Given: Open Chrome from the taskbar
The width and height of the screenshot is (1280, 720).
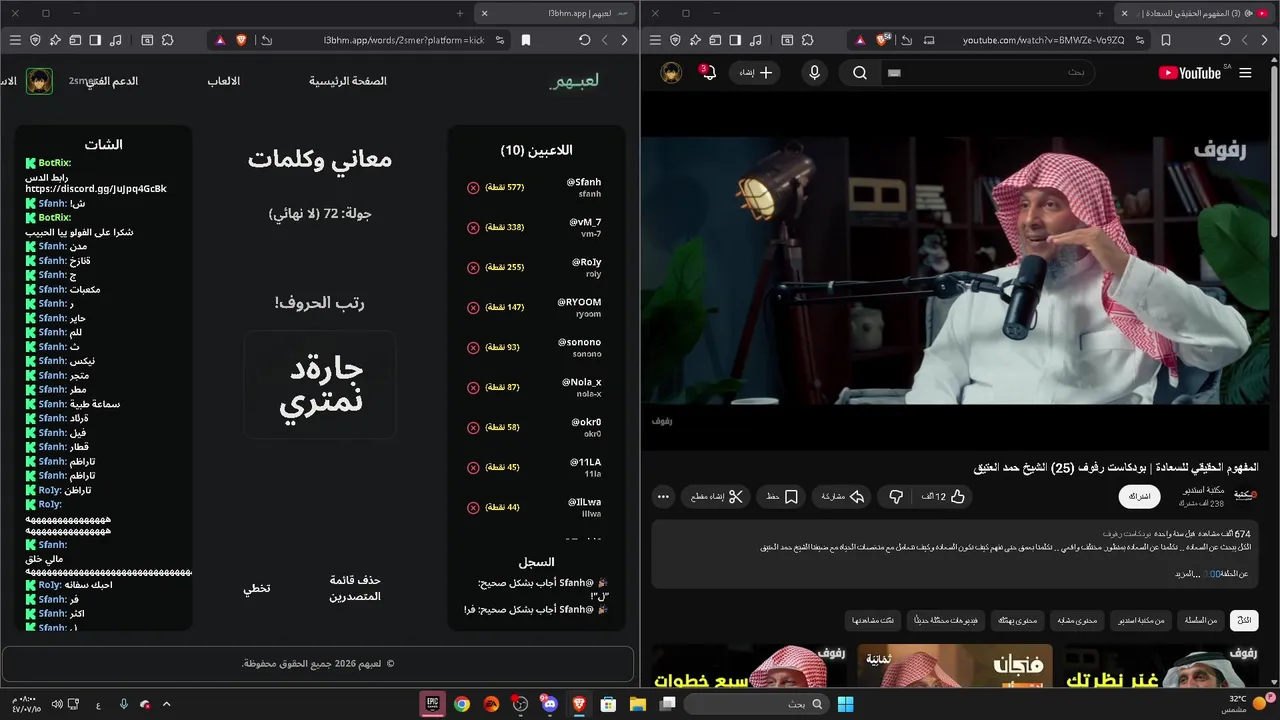Looking at the screenshot, I should click(x=462, y=704).
